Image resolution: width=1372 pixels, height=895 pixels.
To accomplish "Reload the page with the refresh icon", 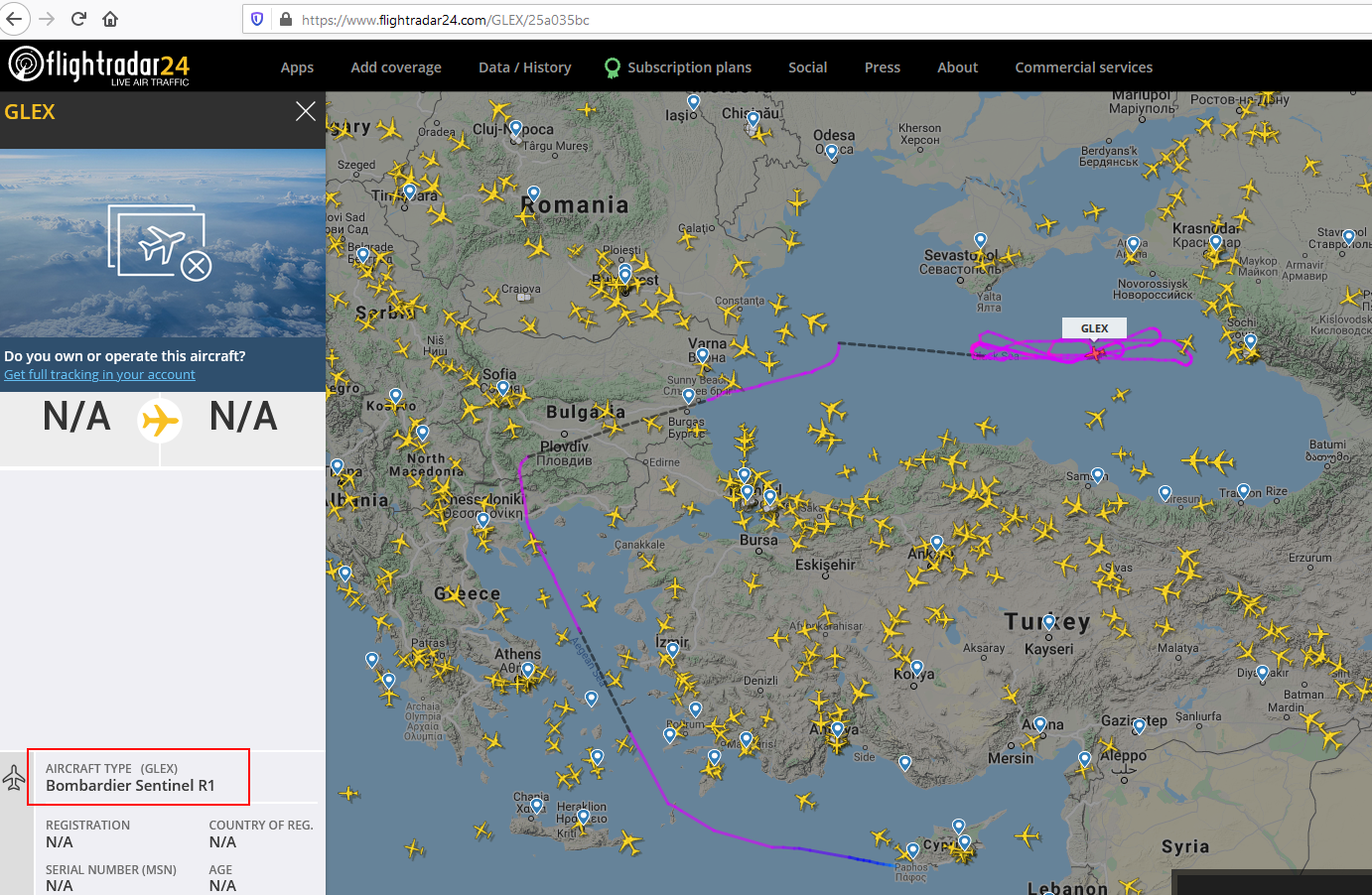I will tap(79, 19).
